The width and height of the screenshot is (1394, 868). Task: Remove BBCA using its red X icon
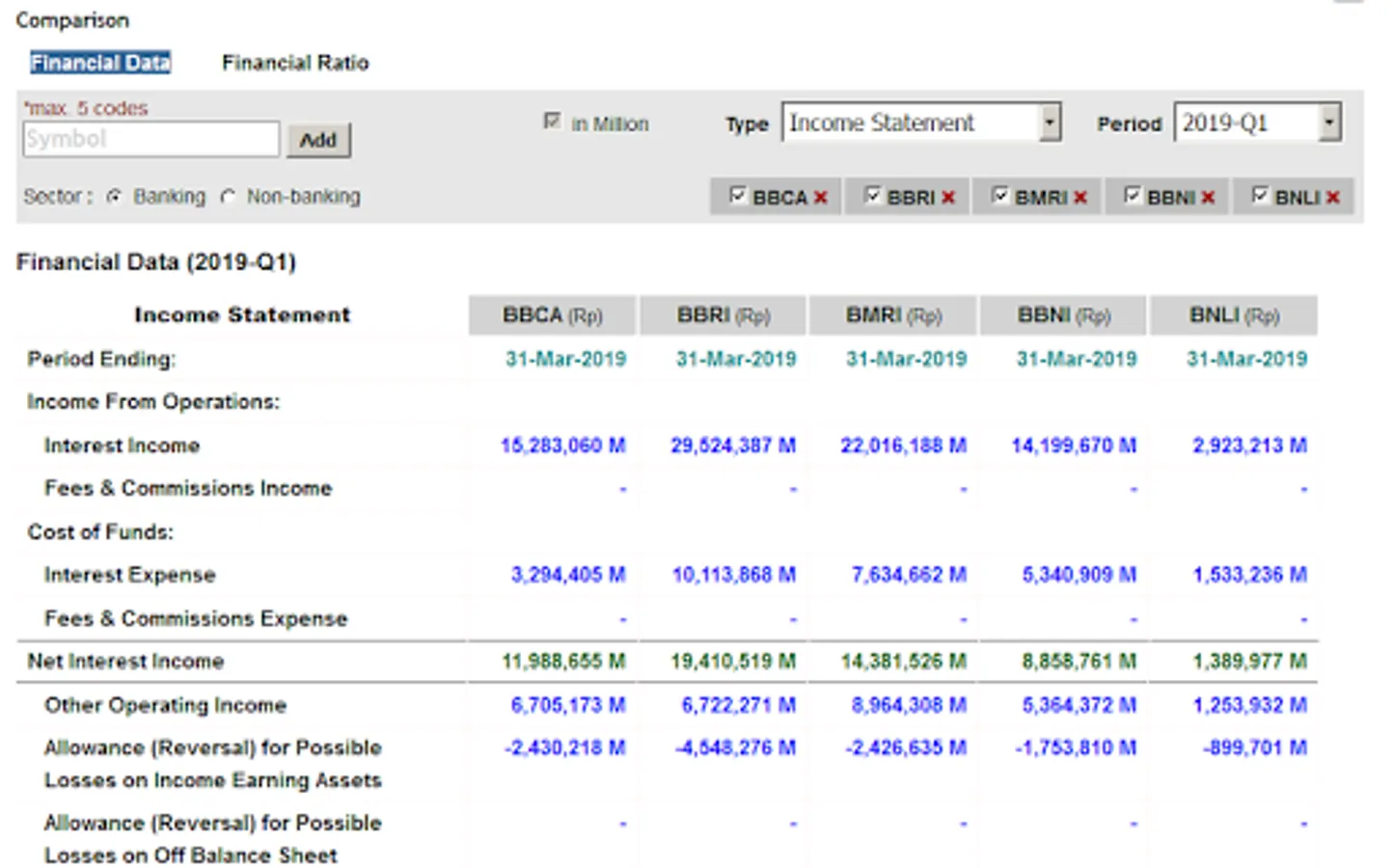click(x=820, y=198)
